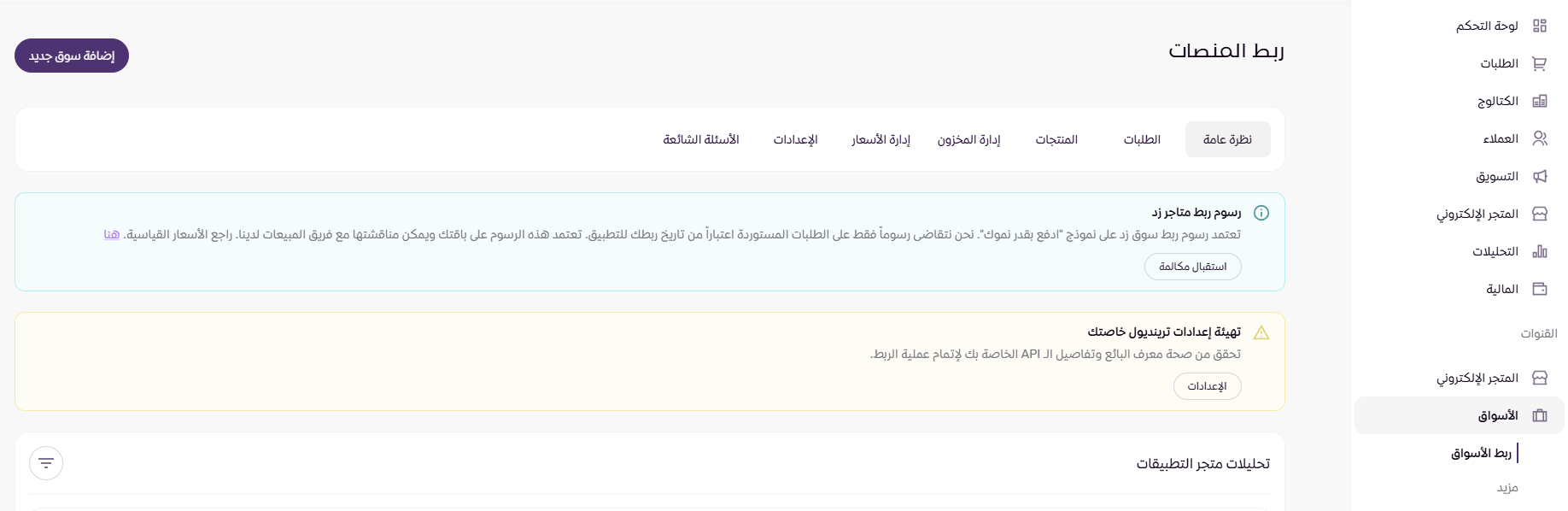
Task: Click the استقبال مكالمة button
Action: [1192, 267]
